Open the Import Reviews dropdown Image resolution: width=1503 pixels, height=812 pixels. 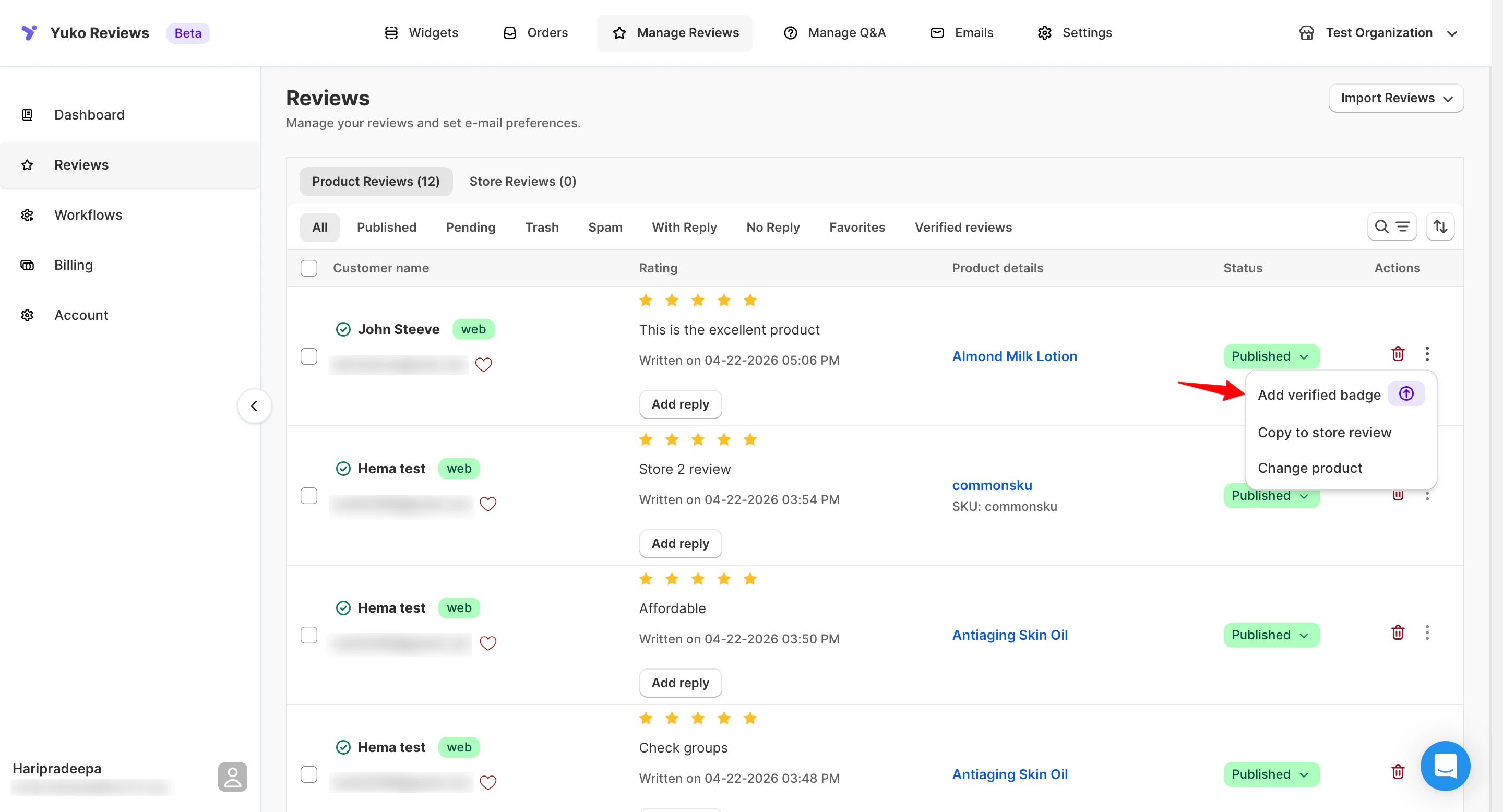pos(1395,98)
